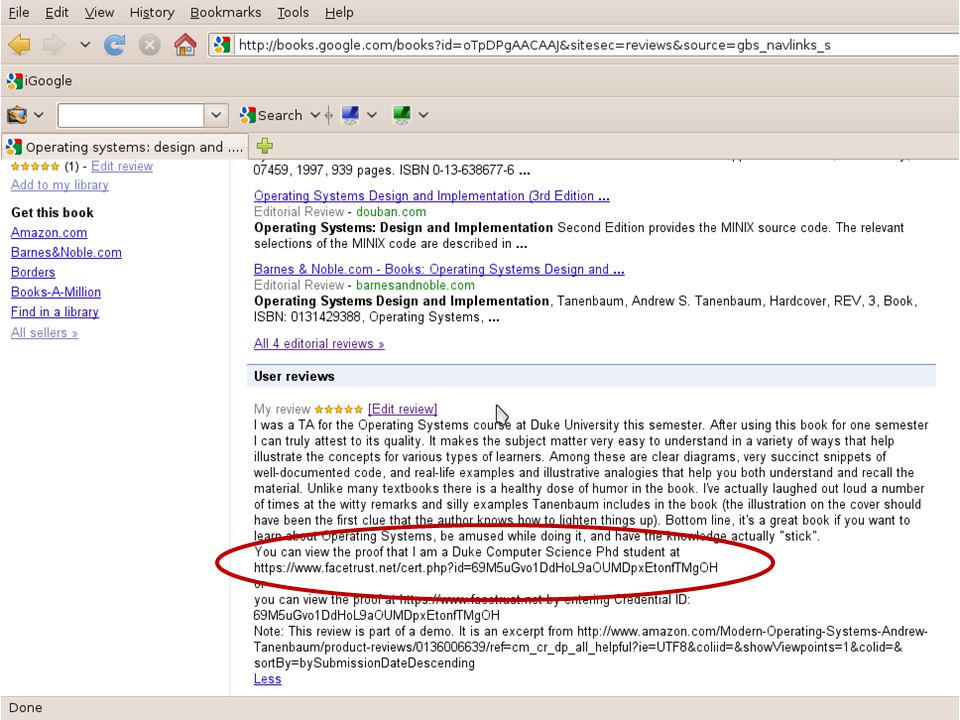Expand the search box history dropdown
The width and height of the screenshot is (960, 720).
point(216,115)
